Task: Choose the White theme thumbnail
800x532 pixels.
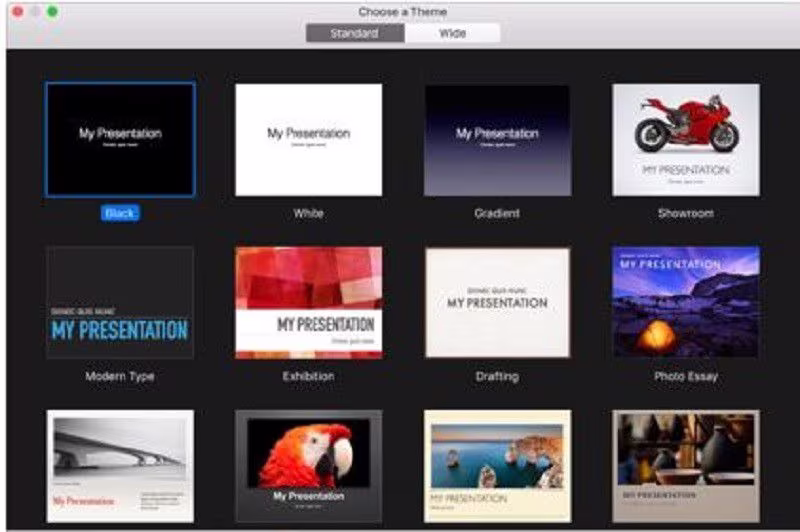Action: (309, 140)
